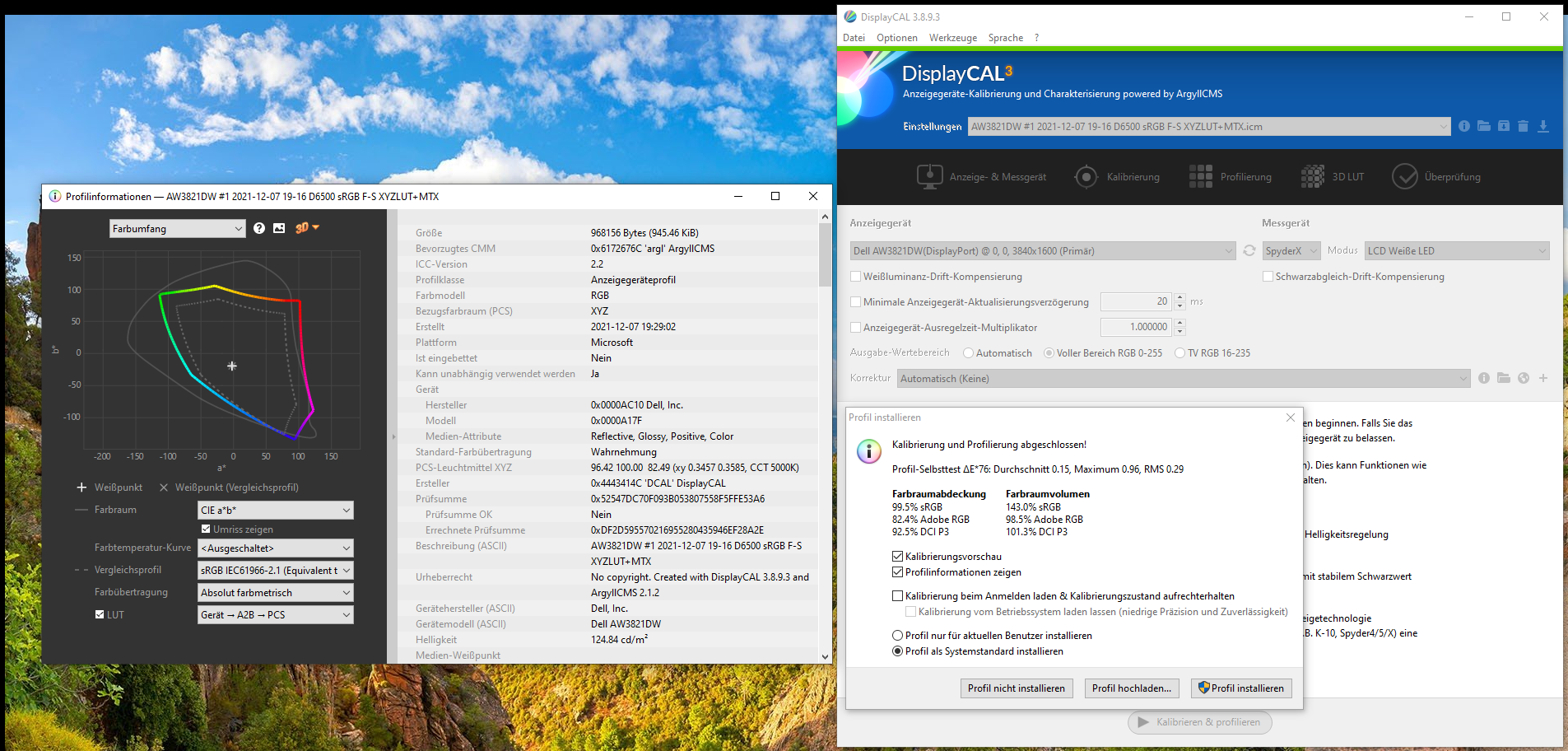This screenshot has width=1568, height=751.
Task: Open the Optionen menu
Action: pos(896,38)
